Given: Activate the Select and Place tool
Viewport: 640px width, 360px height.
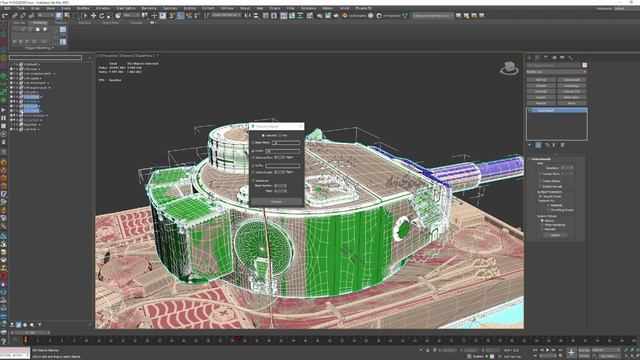Looking at the screenshot, I should (118, 16).
